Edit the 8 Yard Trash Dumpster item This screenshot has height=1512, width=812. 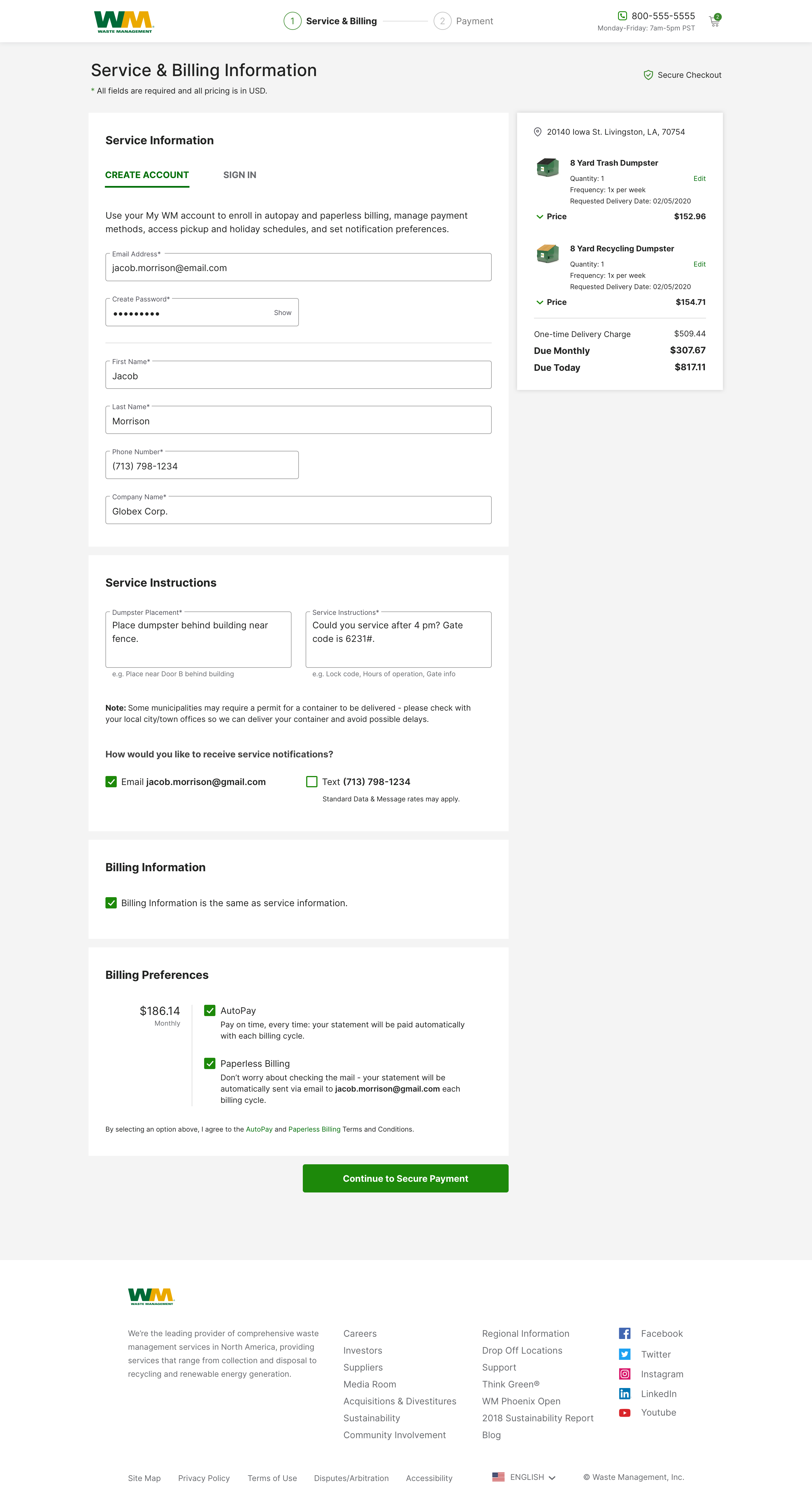click(699, 178)
